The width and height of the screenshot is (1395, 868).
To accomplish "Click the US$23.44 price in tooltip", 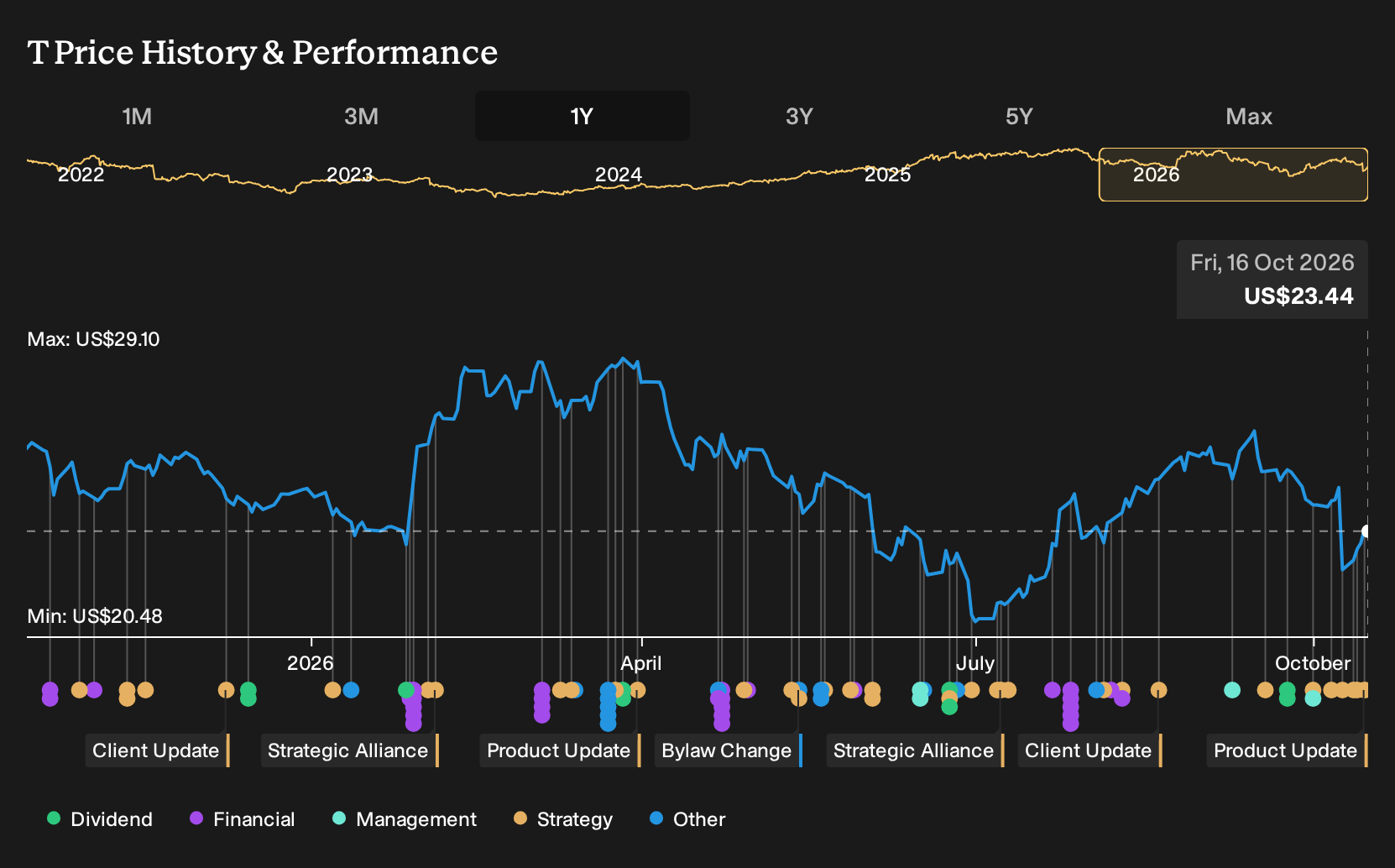I will tap(1298, 296).
